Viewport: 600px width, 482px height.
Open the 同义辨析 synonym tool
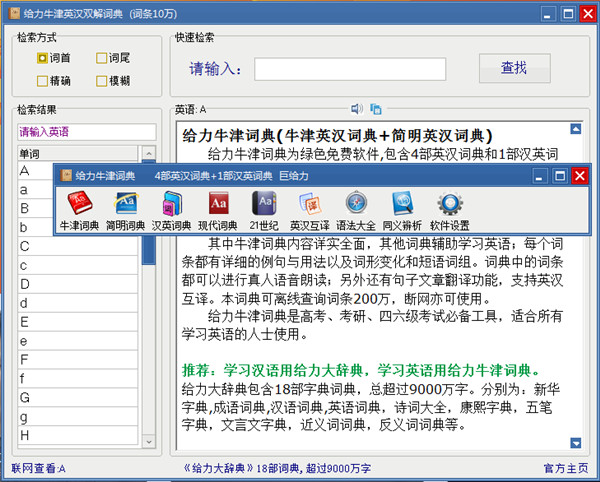402,211
